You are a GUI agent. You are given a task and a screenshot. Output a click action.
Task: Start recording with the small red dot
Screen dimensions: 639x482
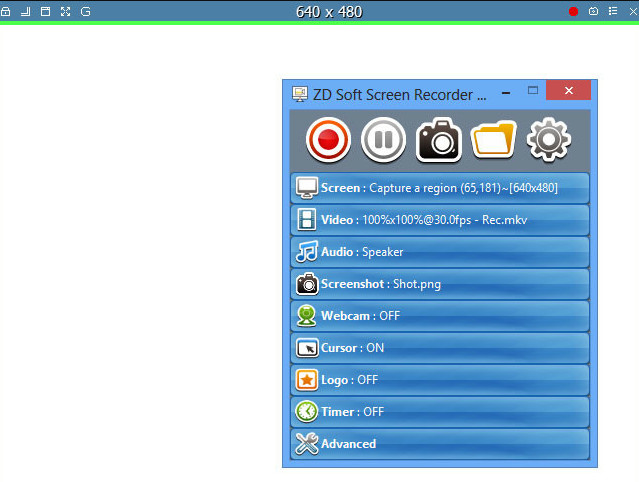(x=573, y=11)
